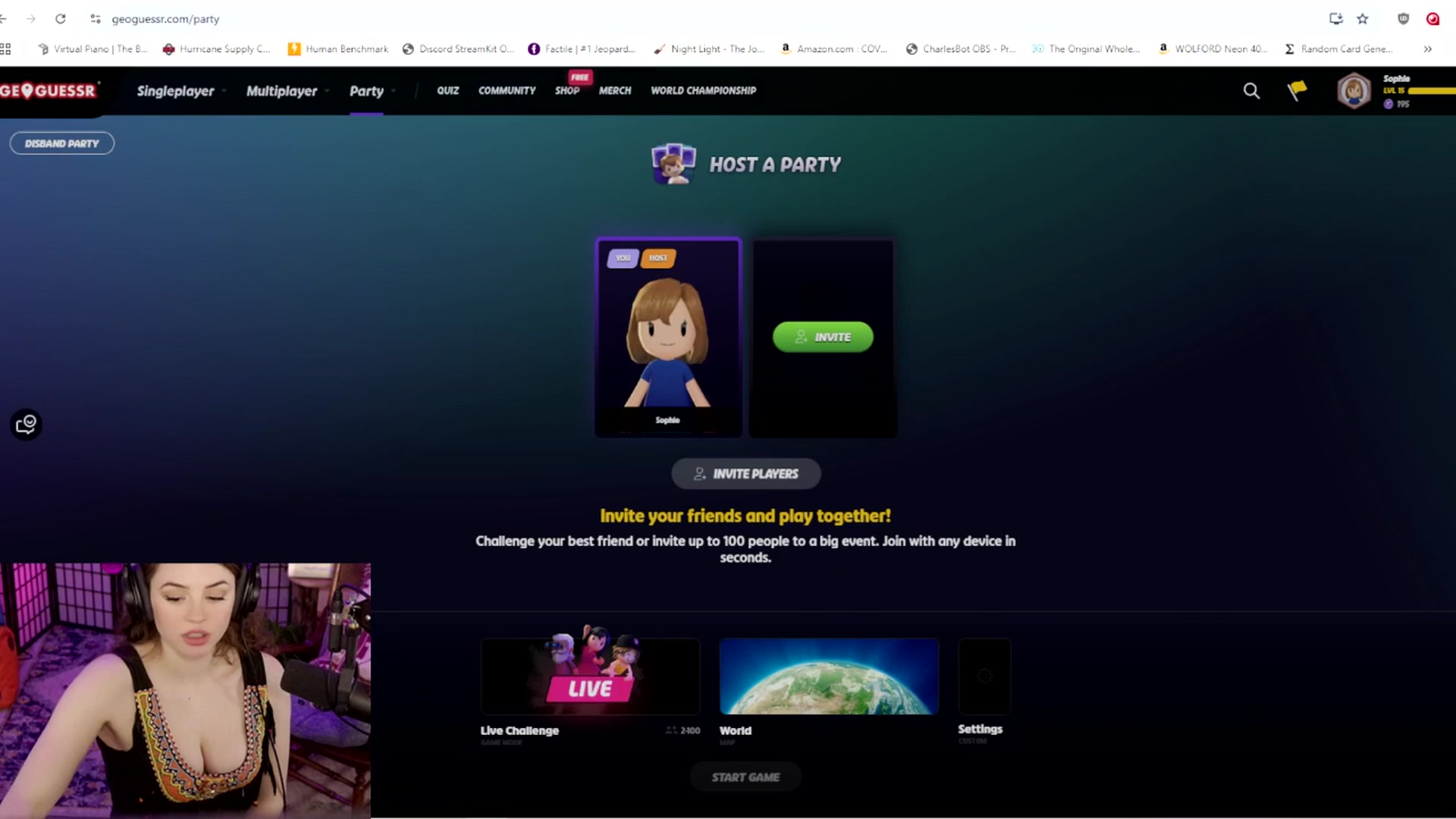Click the GeoGuessr logo
This screenshot has height=819, width=1456.
[x=49, y=91]
